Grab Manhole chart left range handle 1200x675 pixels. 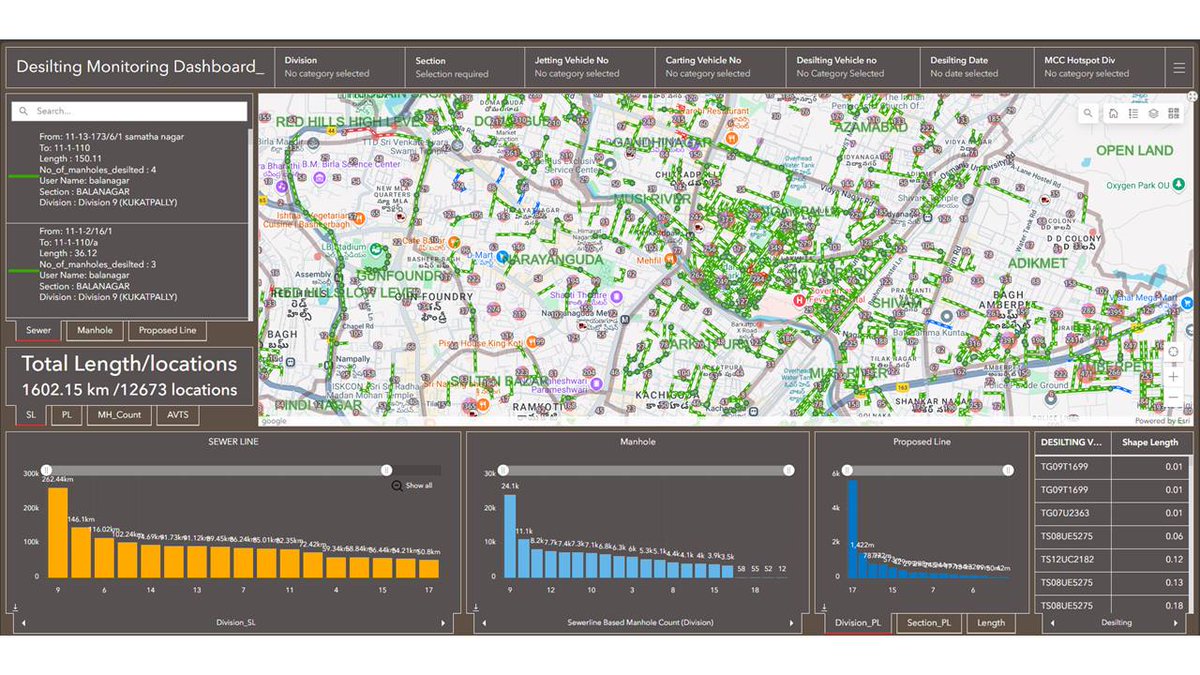504,470
